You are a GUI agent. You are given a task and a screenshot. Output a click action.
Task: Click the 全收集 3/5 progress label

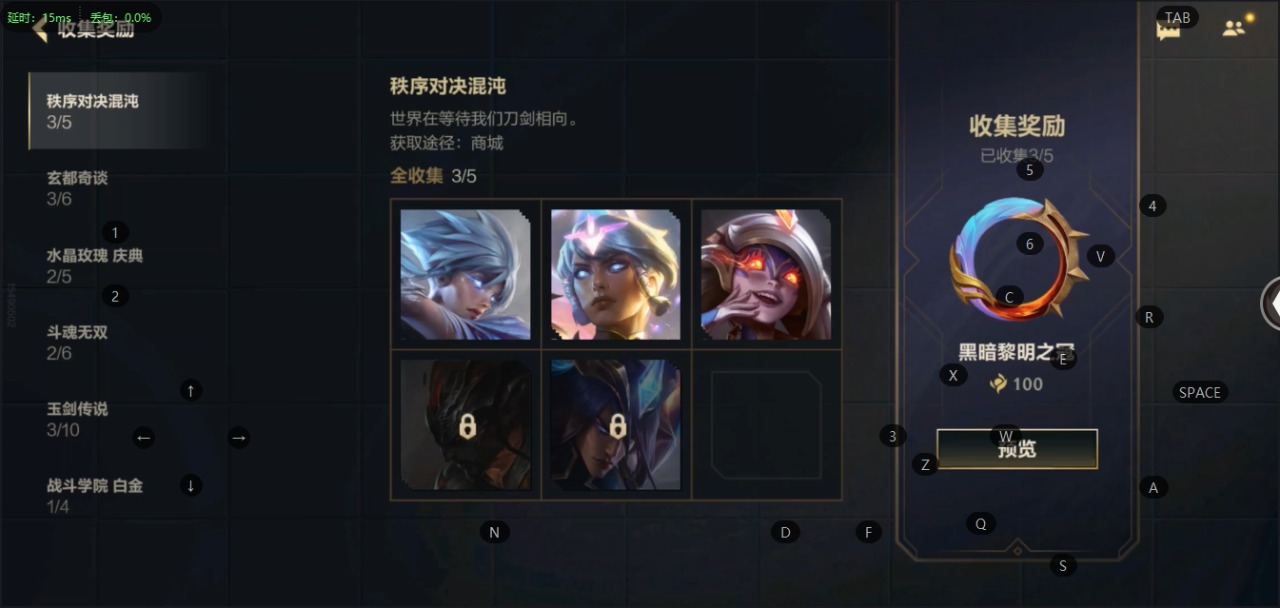click(433, 176)
